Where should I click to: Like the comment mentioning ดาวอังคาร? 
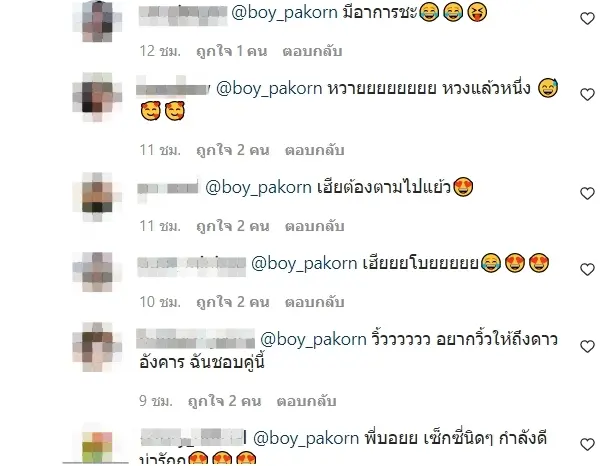tap(587, 346)
